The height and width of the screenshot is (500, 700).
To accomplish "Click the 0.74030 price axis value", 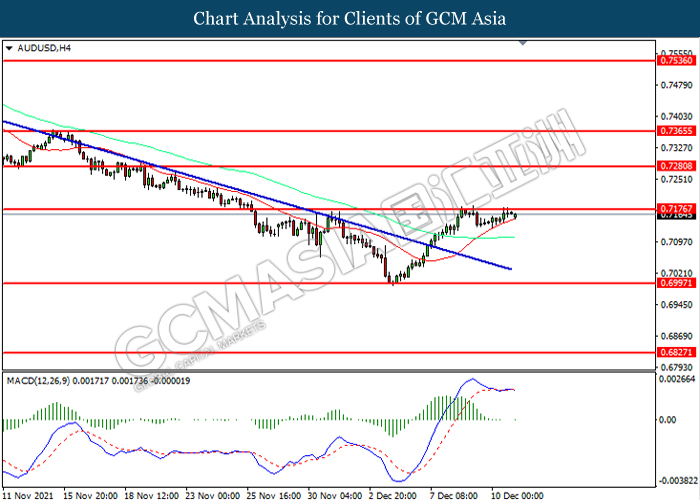I will click(677, 117).
